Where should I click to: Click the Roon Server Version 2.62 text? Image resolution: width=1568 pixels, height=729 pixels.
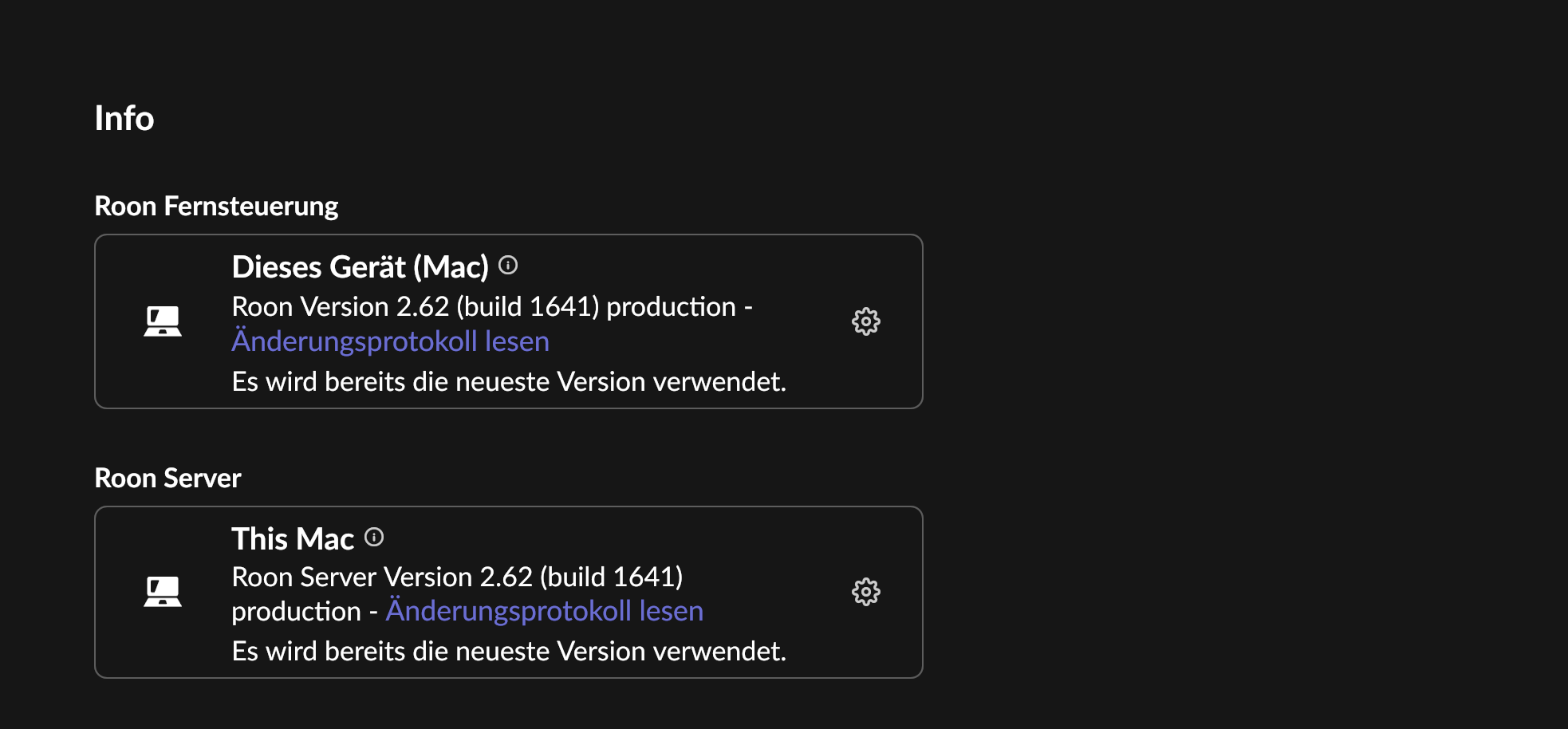pos(381,577)
